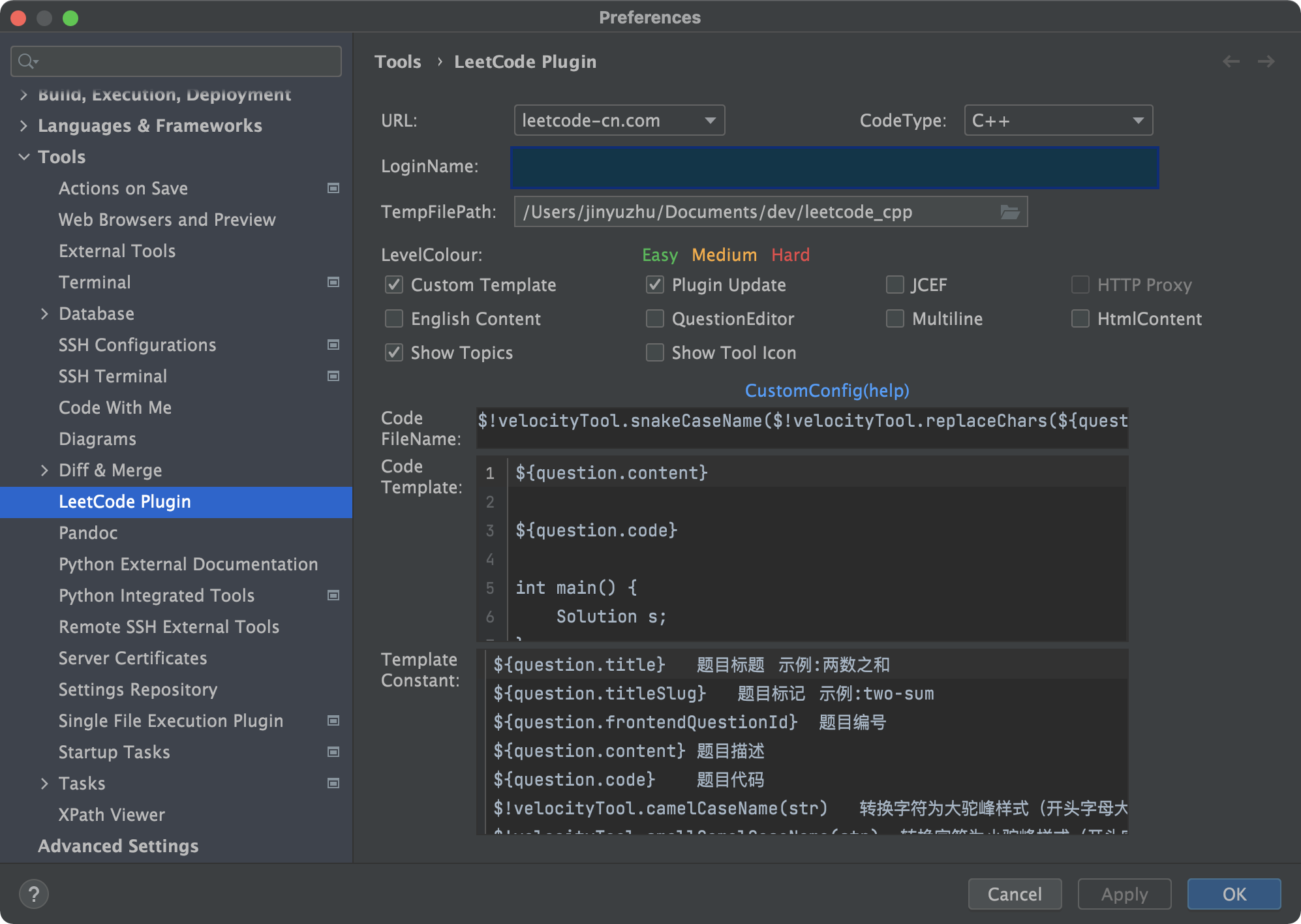Open the CustomConfig(help) link
The width and height of the screenshot is (1301, 924).
coord(827,391)
